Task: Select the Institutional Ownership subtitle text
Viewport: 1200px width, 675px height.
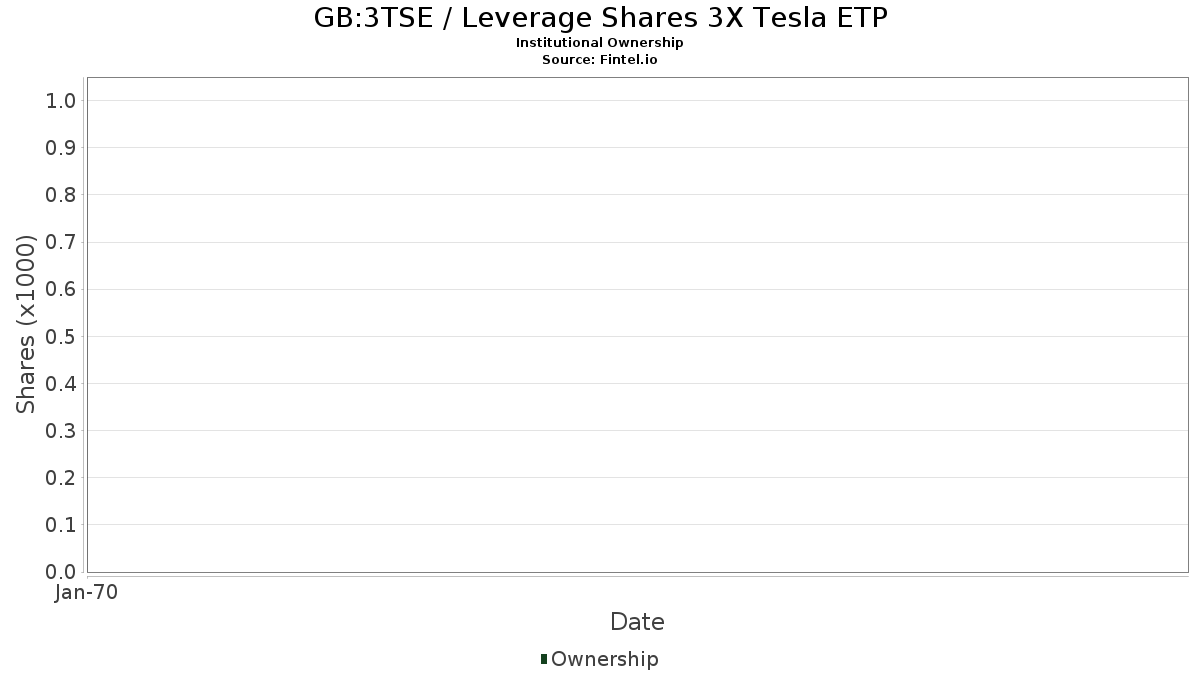Action: click(x=600, y=43)
